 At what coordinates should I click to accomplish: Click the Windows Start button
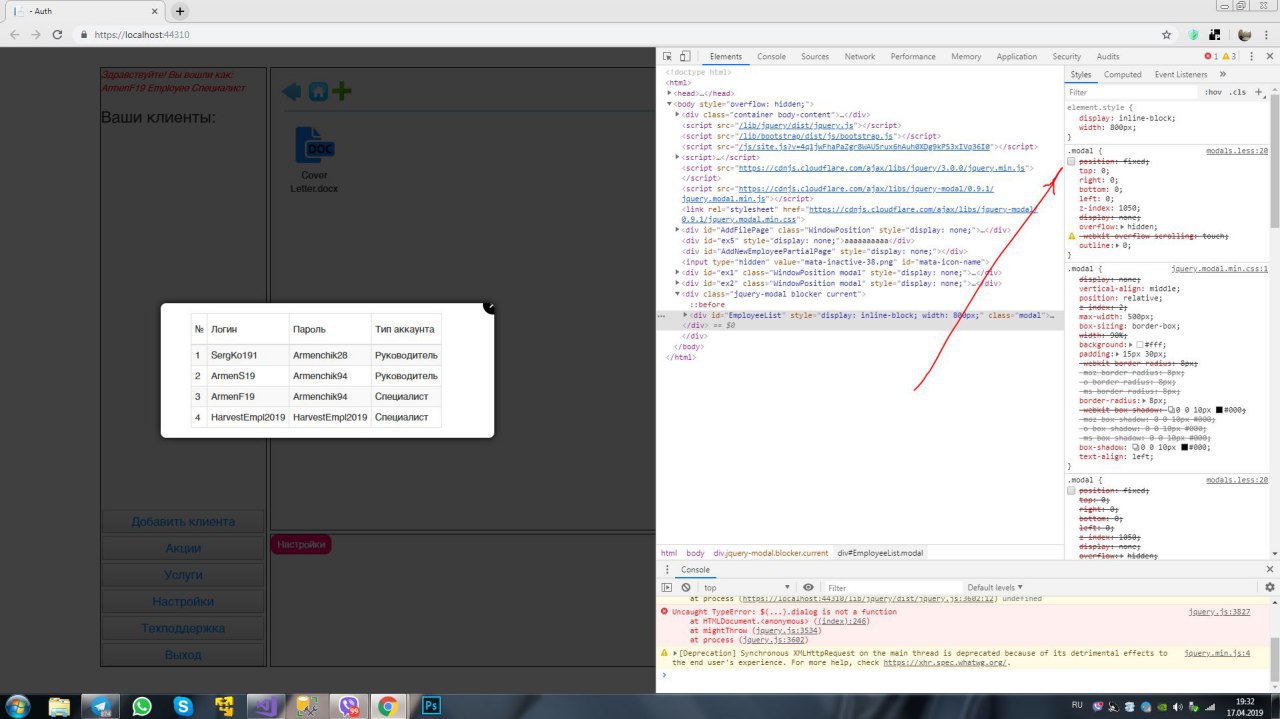click(17, 706)
